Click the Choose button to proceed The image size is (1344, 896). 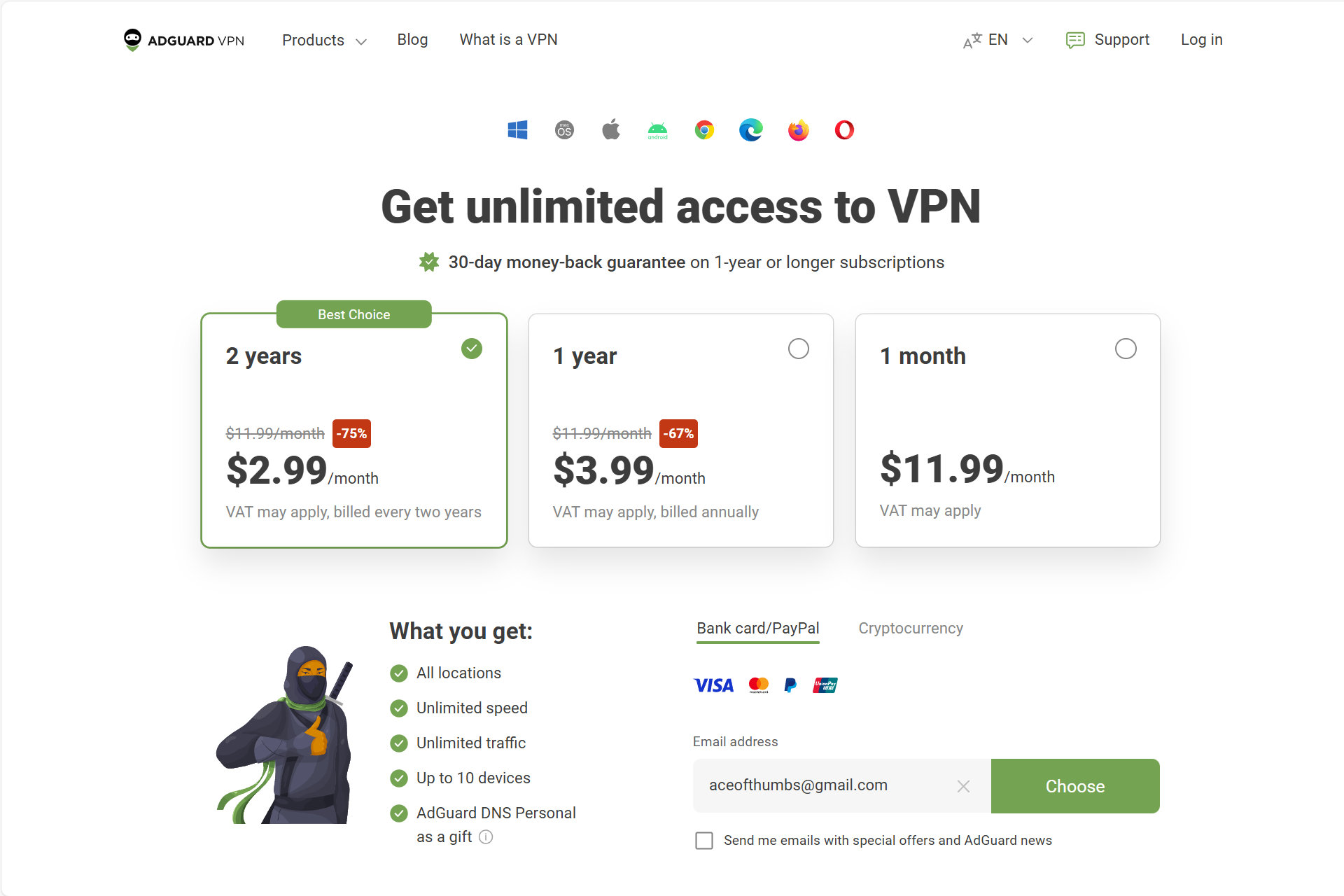[1075, 786]
